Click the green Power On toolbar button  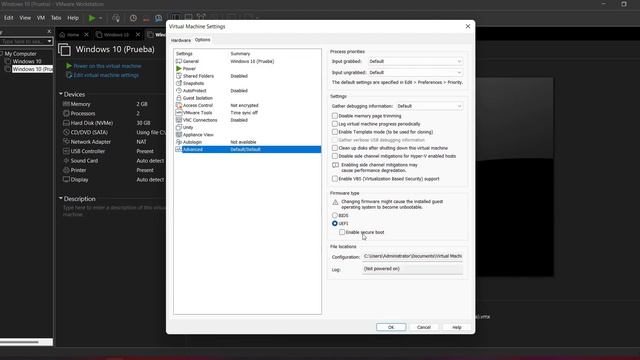[92, 18]
